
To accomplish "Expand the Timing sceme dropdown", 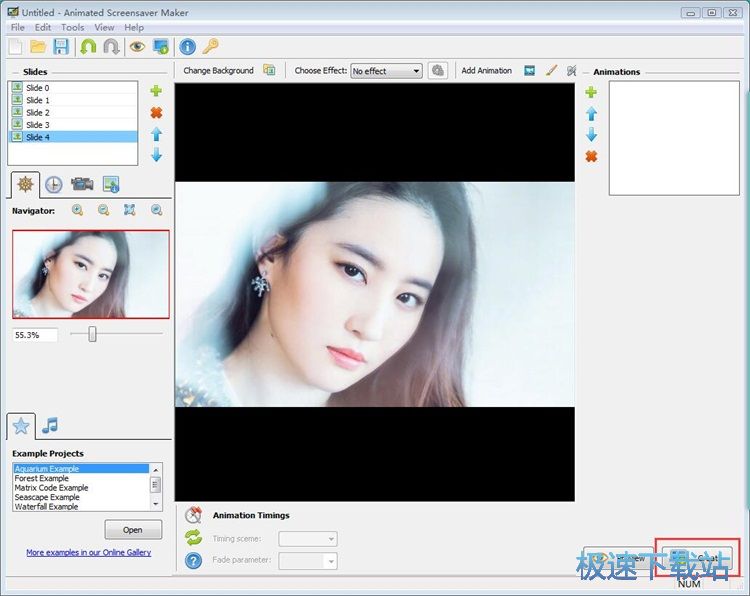I will [x=308, y=539].
